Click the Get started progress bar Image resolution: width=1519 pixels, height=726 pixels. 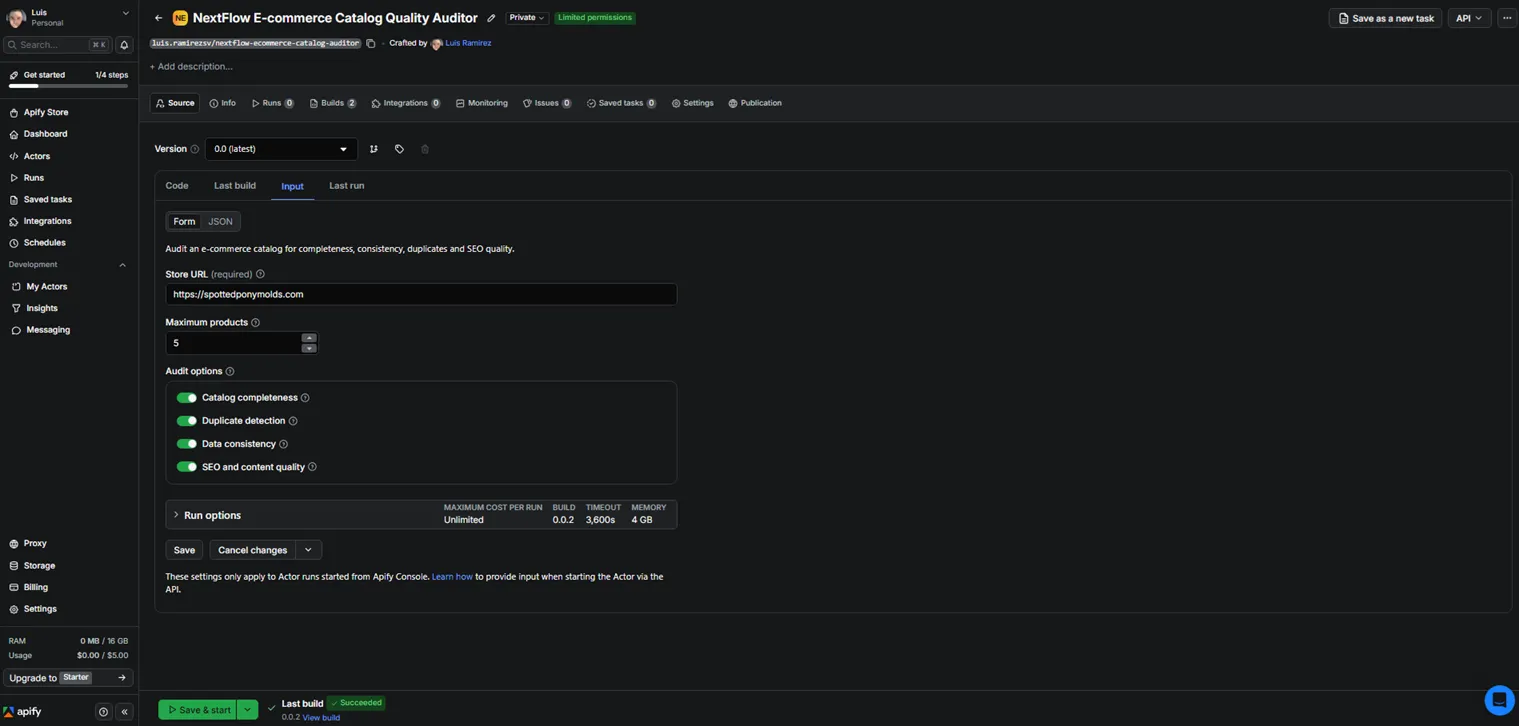tap(69, 86)
